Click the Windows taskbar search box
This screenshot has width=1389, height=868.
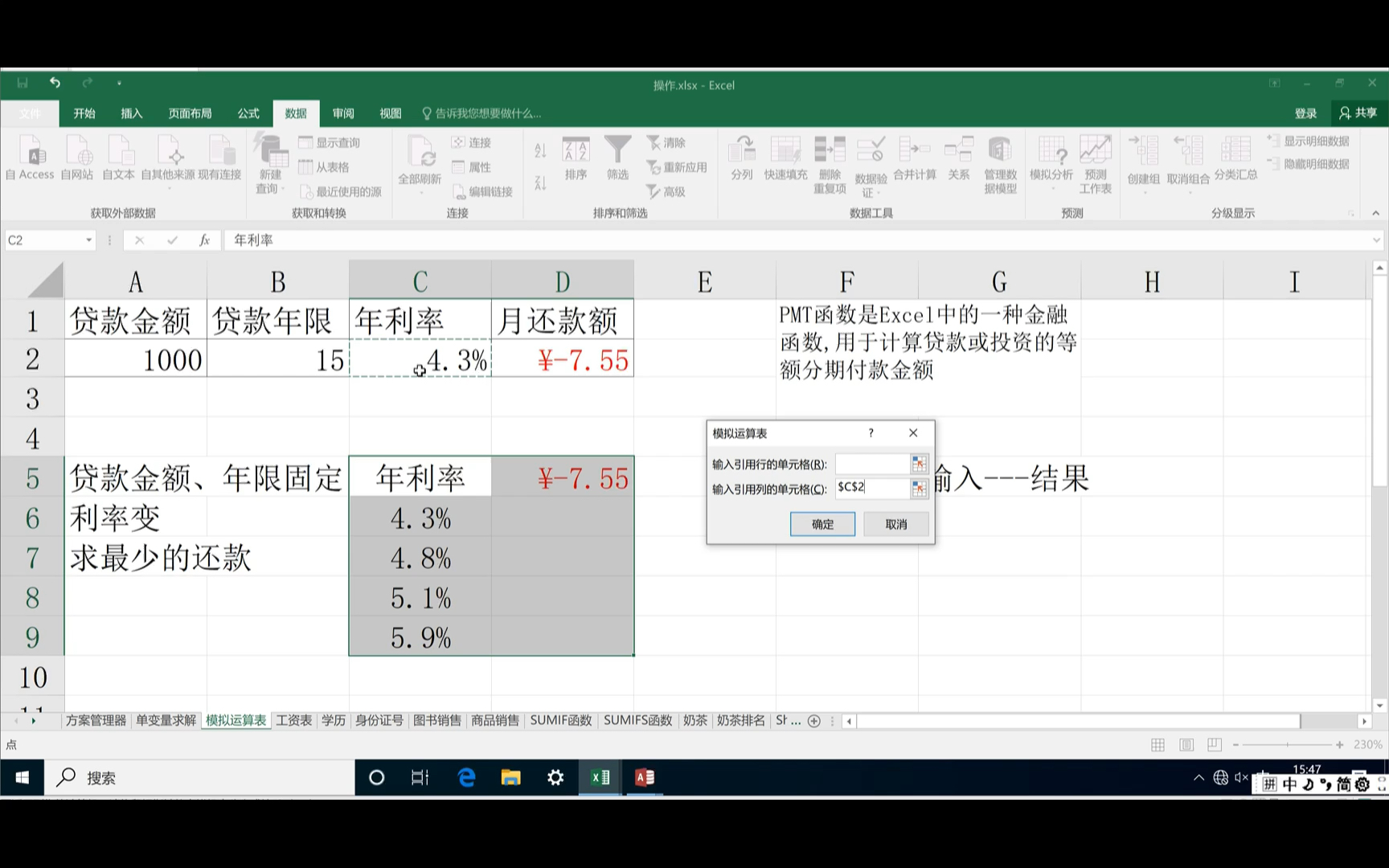pyautogui.click(x=199, y=777)
